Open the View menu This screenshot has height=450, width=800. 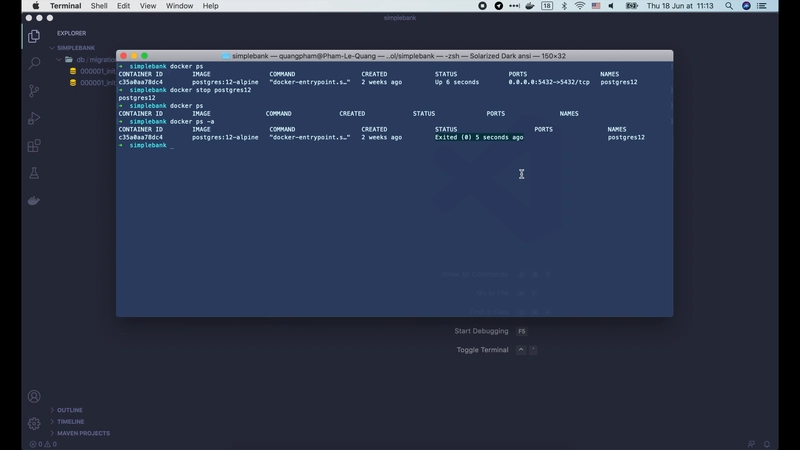coord(147,6)
